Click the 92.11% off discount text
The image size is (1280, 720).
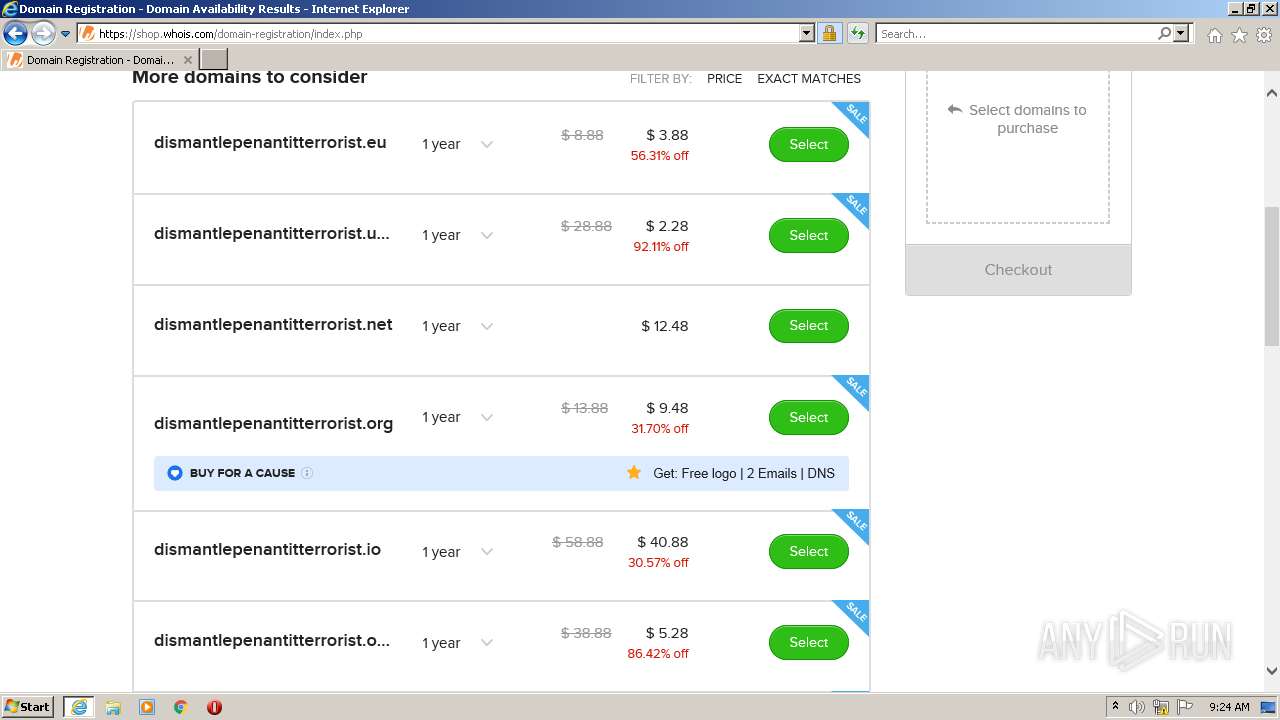click(661, 247)
